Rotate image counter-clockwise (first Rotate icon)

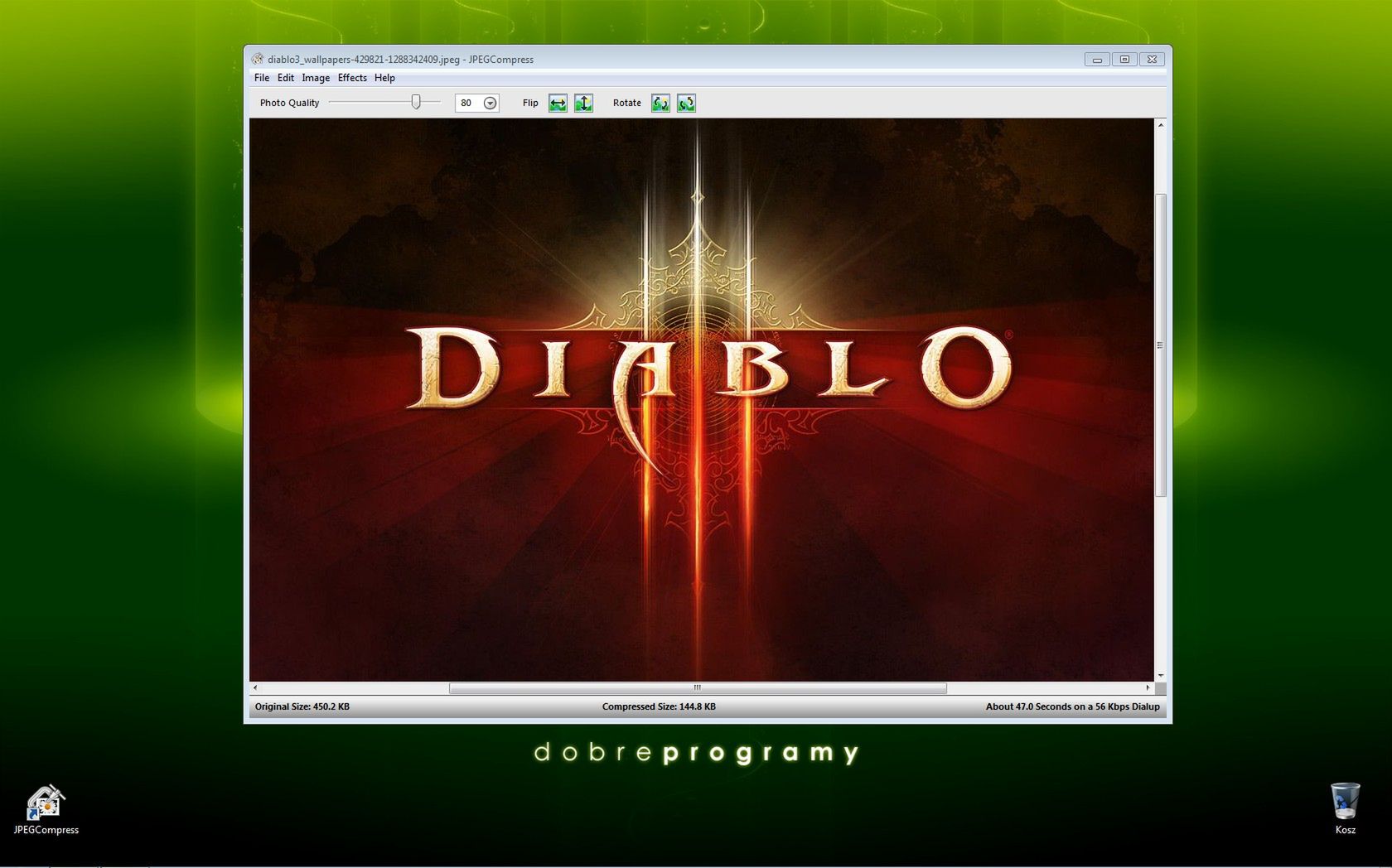click(660, 103)
